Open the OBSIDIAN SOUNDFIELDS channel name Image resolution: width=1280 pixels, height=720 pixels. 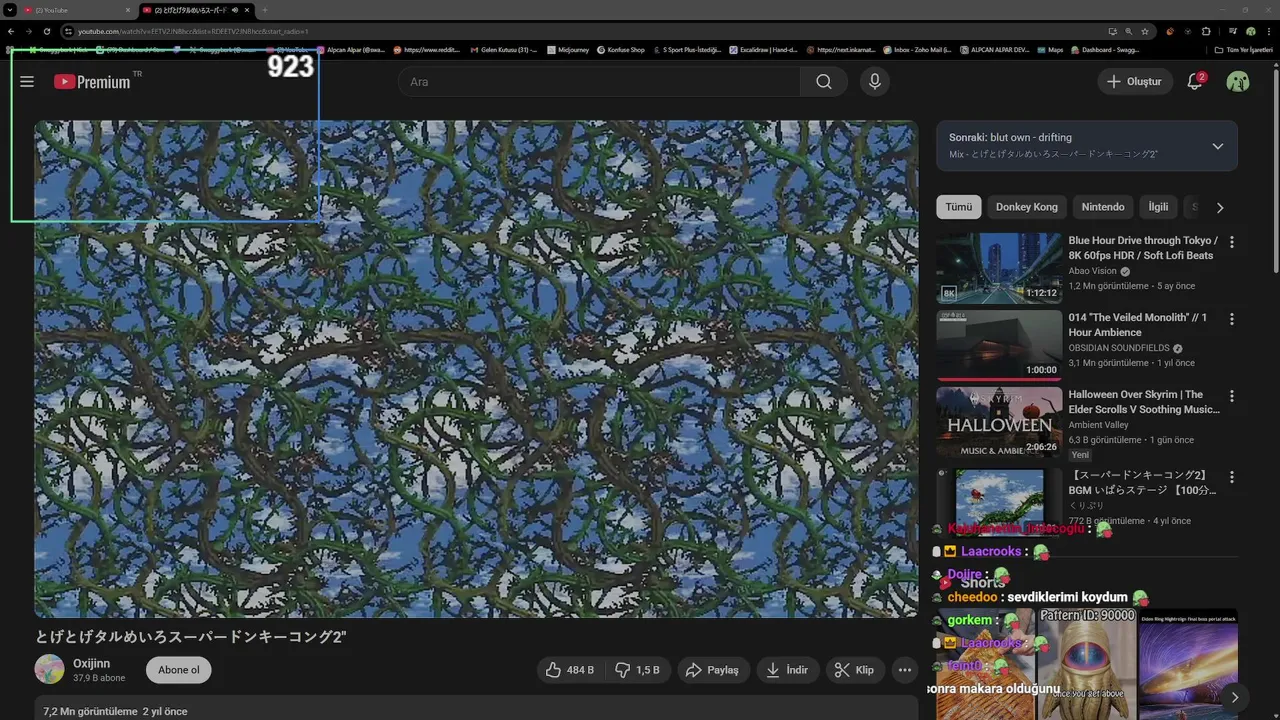click(x=1119, y=348)
